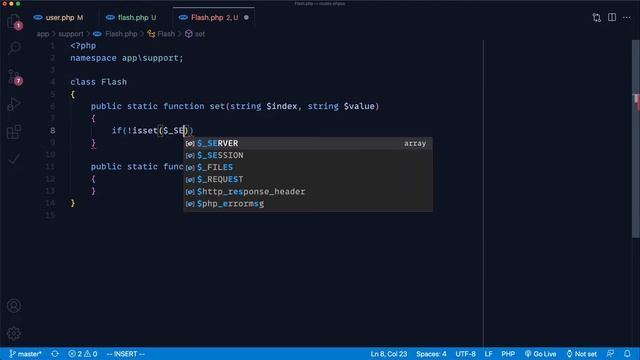
Task: Click the $value parameter in set function
Action: point(359,106)
